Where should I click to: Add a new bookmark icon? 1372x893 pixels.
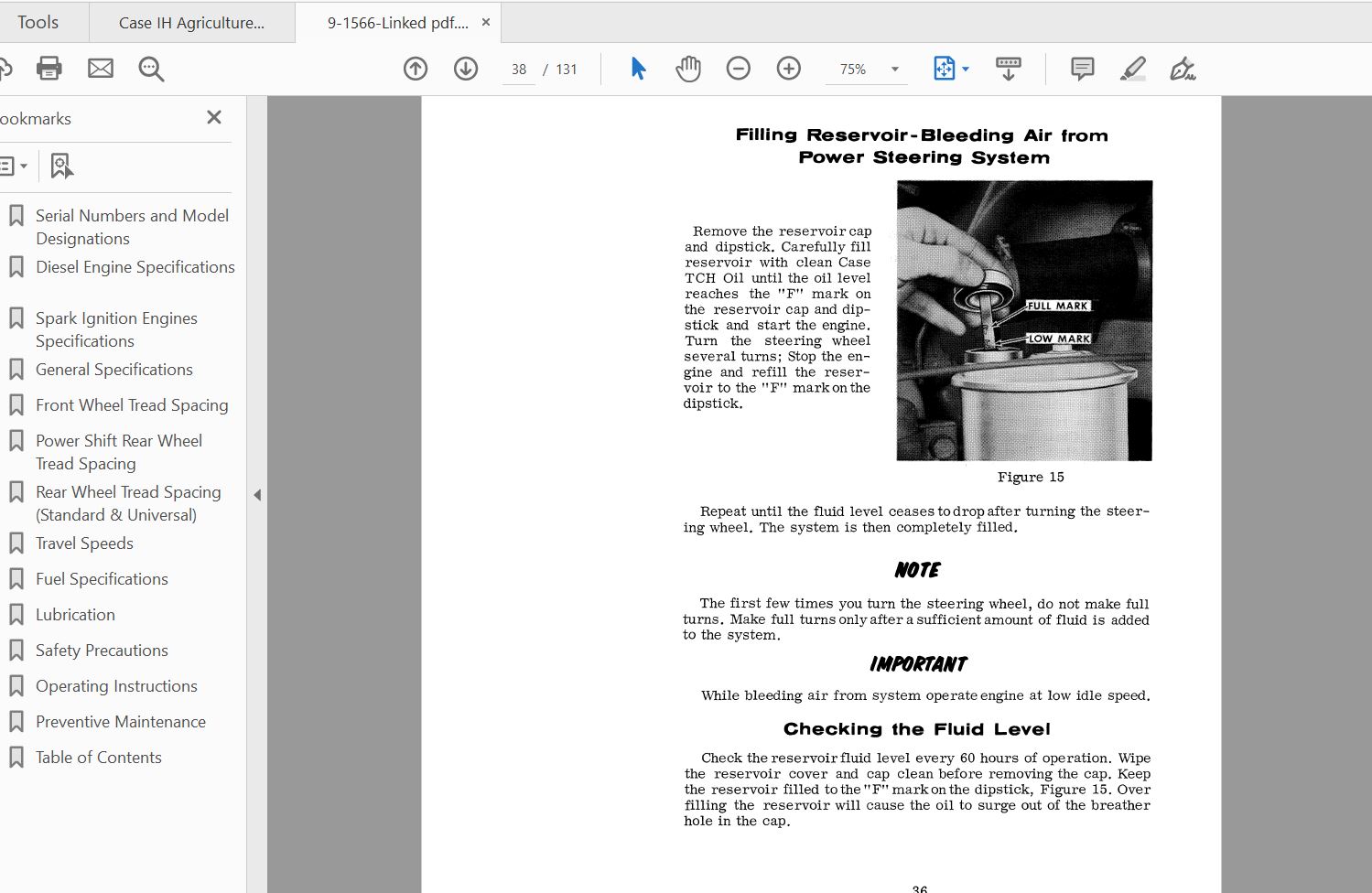pos(61,167)
